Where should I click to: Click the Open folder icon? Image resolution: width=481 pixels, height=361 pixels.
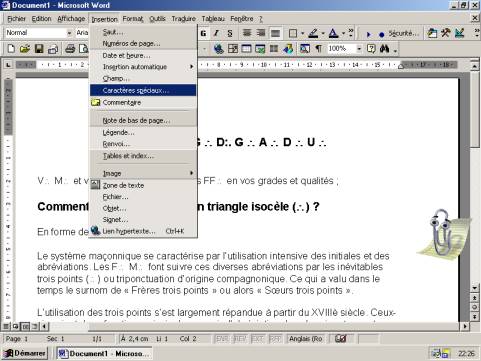pyautogui.click(x=25, y=49)
